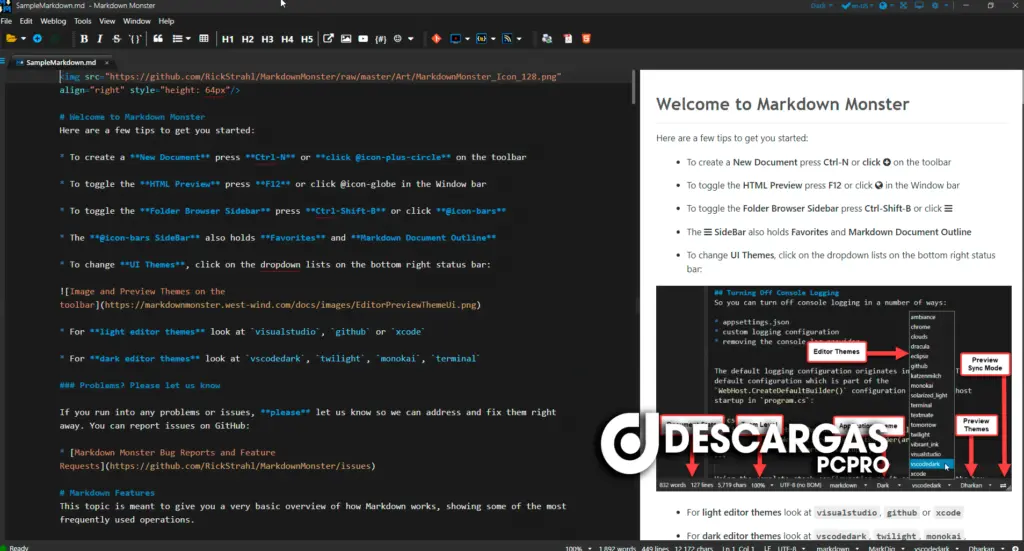Toggle the preview browser globe icon

(883, 6)
